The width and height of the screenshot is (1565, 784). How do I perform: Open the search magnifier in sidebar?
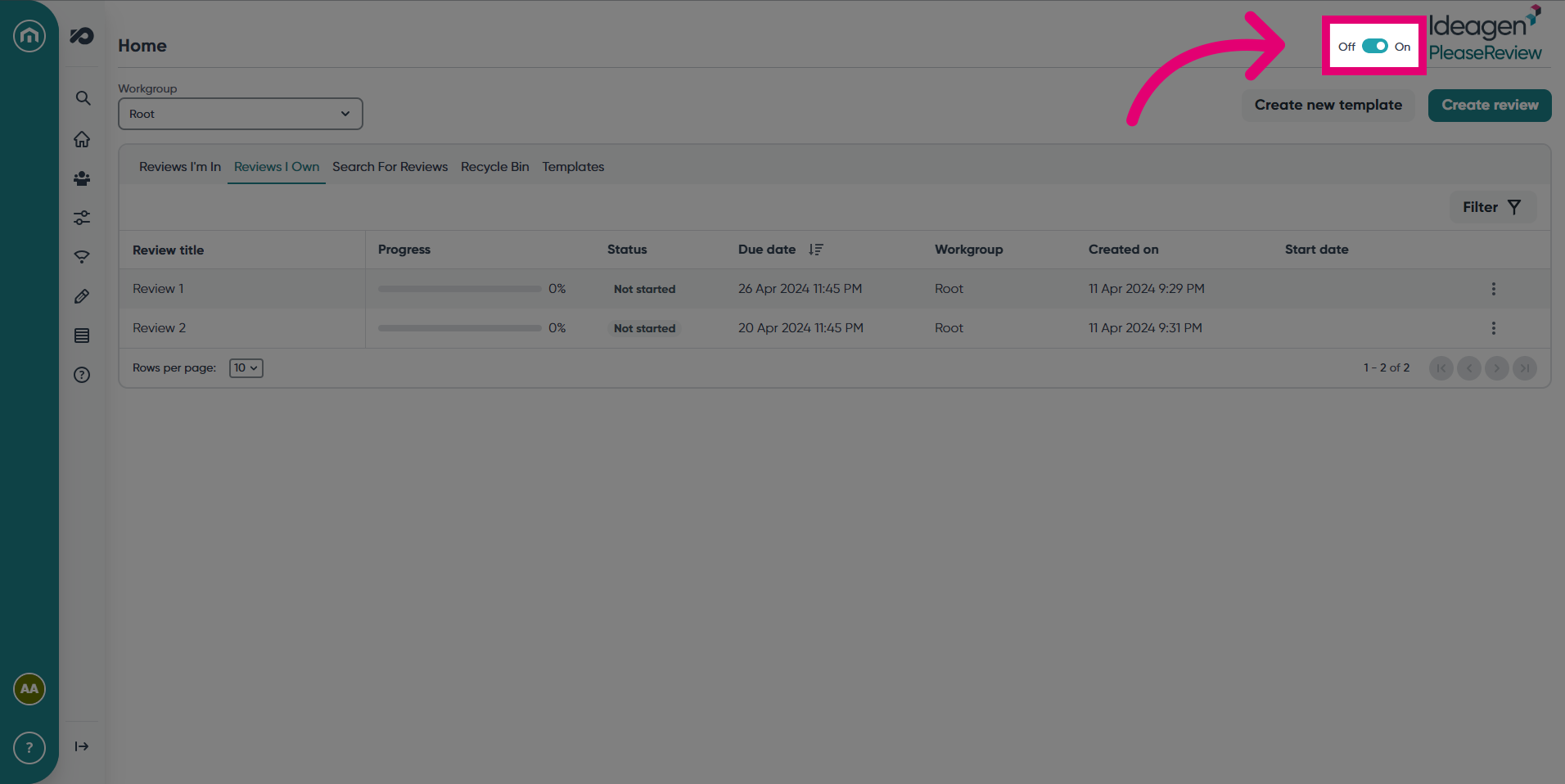click(x=82, y=98)
